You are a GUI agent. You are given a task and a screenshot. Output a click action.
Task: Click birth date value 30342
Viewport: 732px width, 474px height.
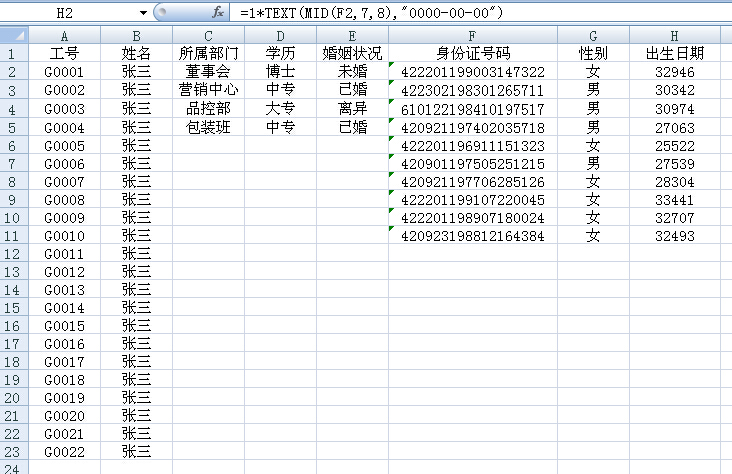coord(675,90)
